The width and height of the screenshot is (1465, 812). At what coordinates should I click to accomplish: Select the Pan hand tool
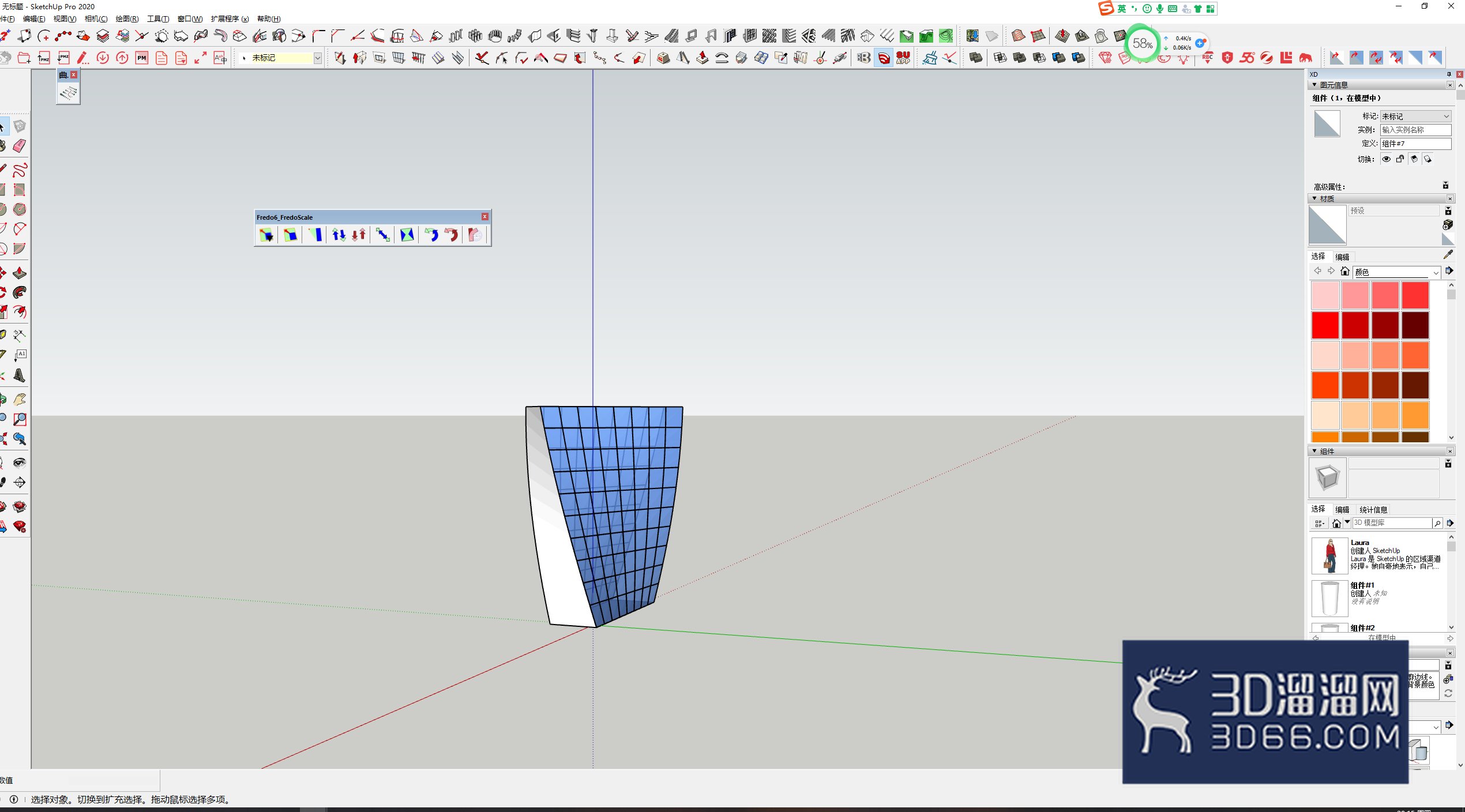pyautogui.click(x=20, y=399)
